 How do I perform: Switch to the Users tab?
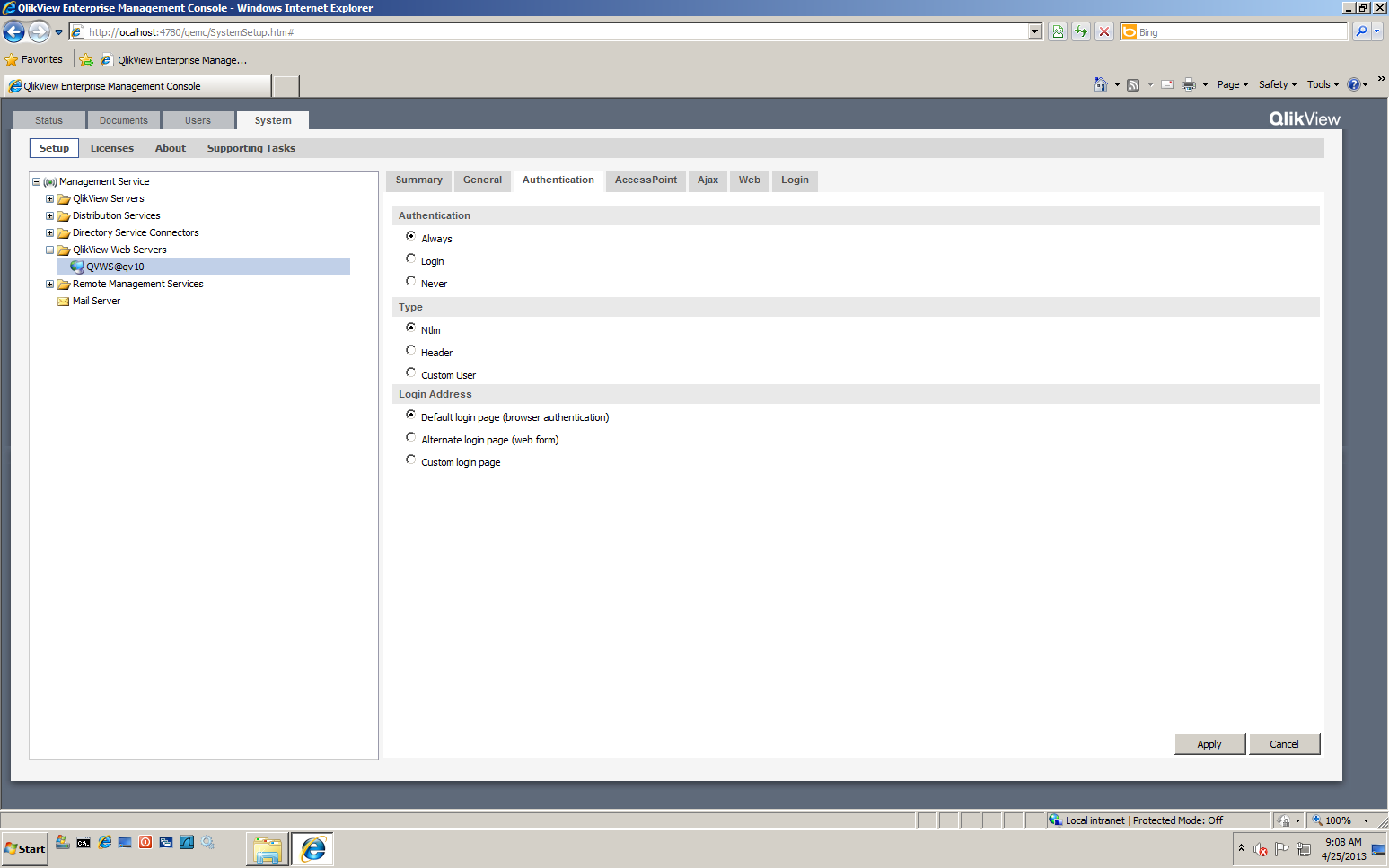(x=198, y=120)
